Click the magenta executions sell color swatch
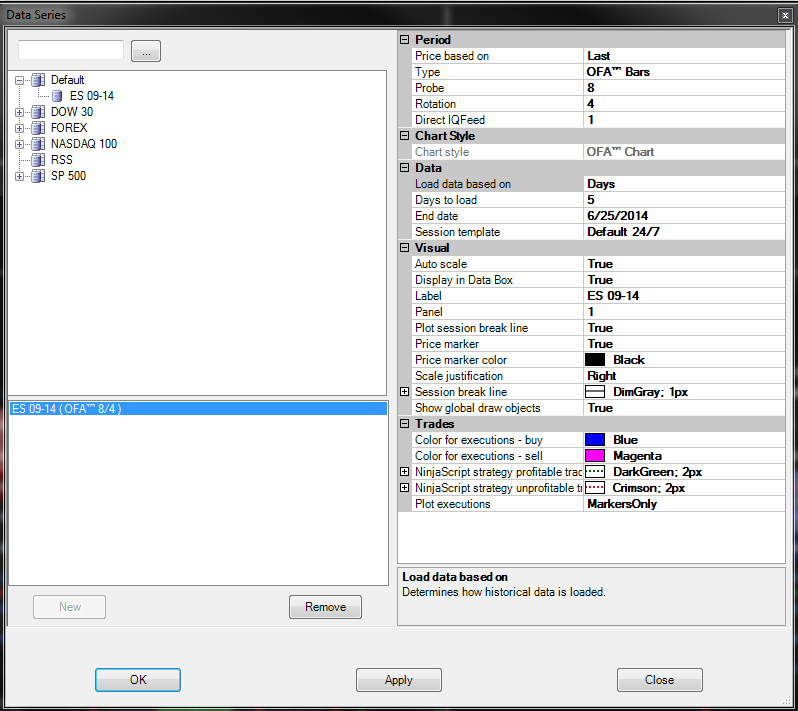Screen dimensions: 798x711 (x=595, y=456)
